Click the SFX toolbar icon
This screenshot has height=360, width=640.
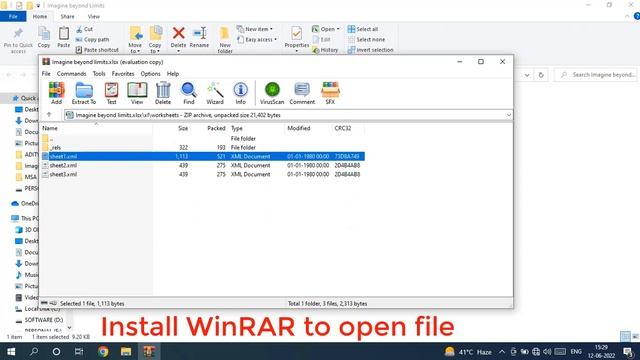pos(330,93)
